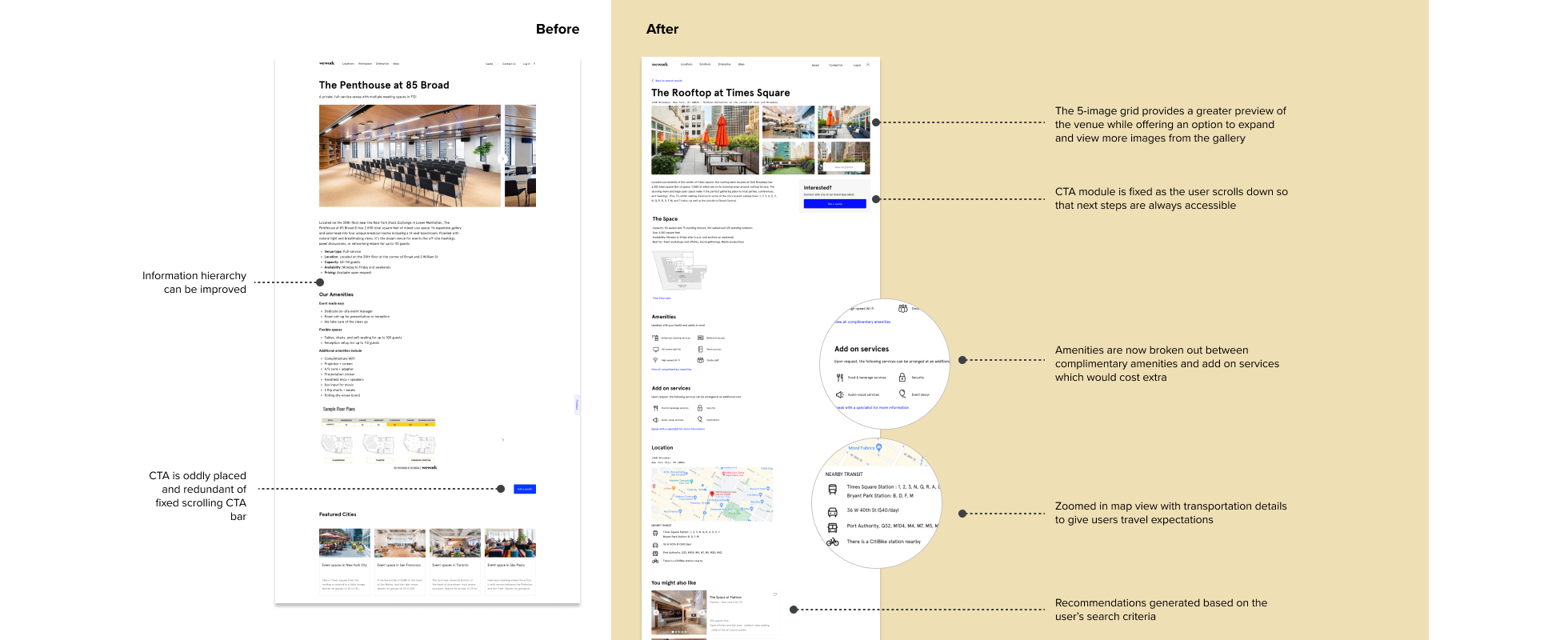The width and height of the screenshot is (1568, 640).
Task: Click the blue side feedback tab in Before page
Action: [x=577, y=405]
